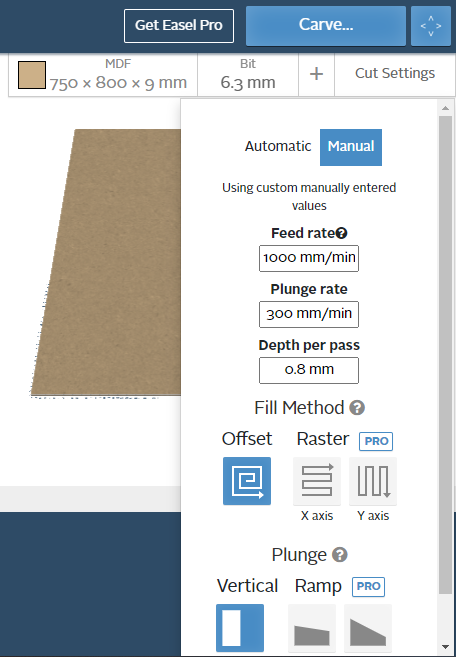Open the Cut Settings tab
The width and height of the screenshot is (456, 657).
point(395,74)
